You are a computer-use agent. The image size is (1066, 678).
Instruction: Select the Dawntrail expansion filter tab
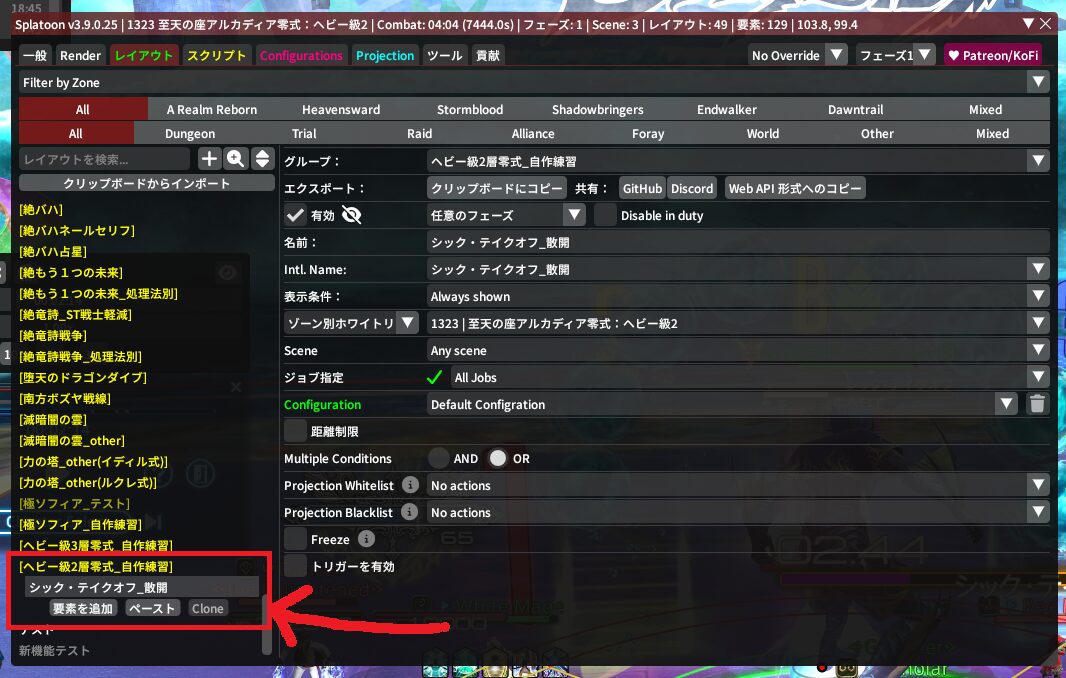pos(855,110)
